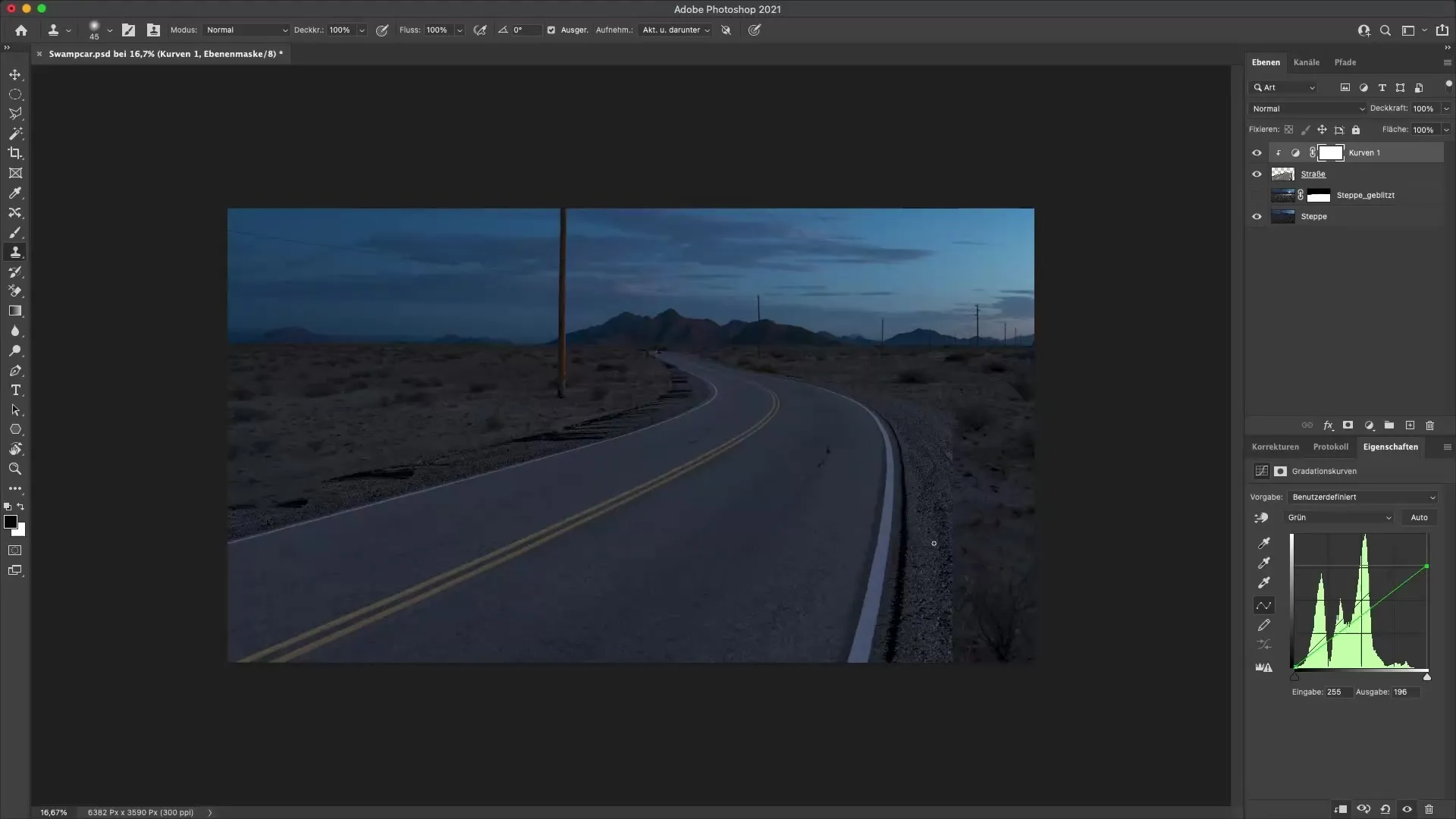Click the delete layer trash icon
The image size is (1456, 819).
pos(1430,425)
